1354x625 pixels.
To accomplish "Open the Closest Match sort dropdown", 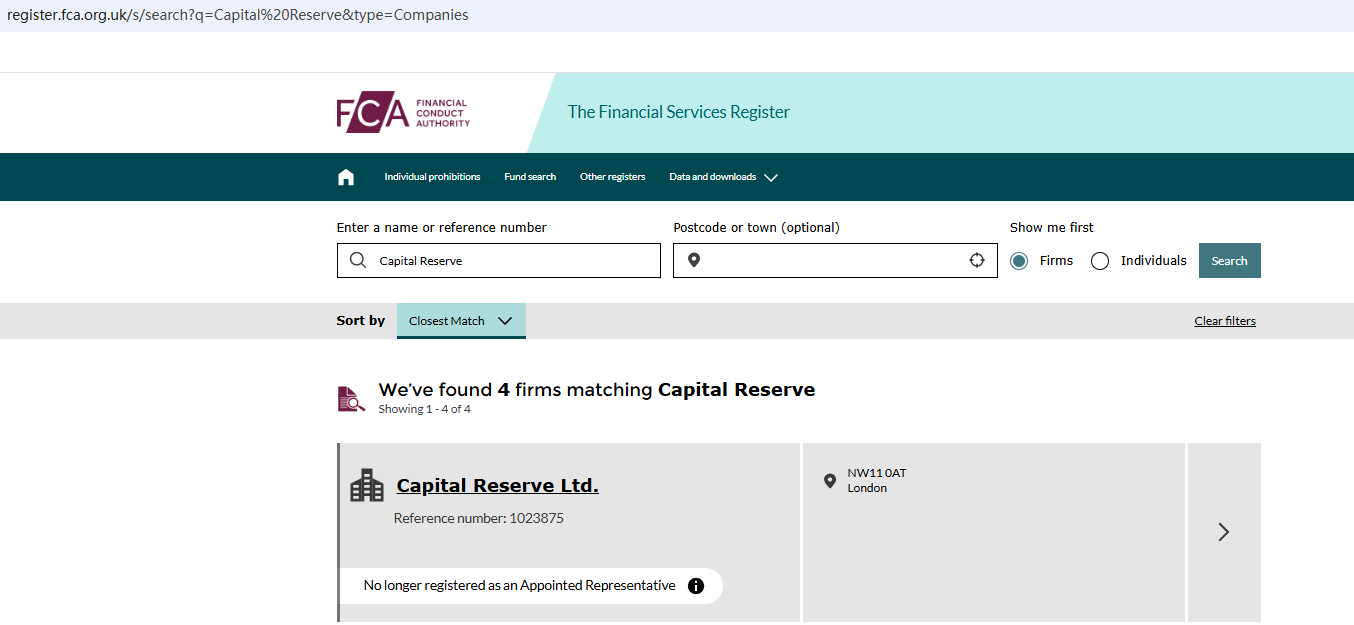I will coord(461,321).
